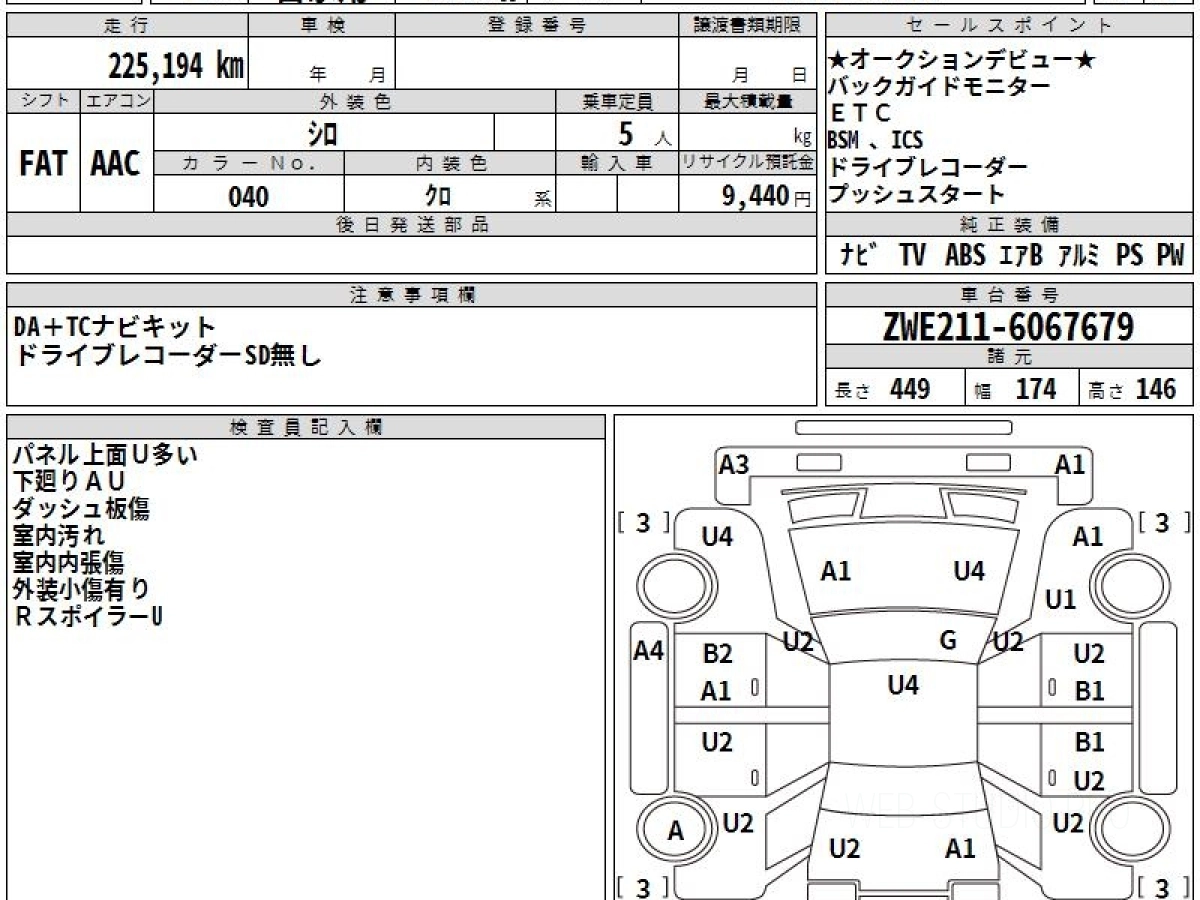Click the セールスポイント header

[1010, 26]
